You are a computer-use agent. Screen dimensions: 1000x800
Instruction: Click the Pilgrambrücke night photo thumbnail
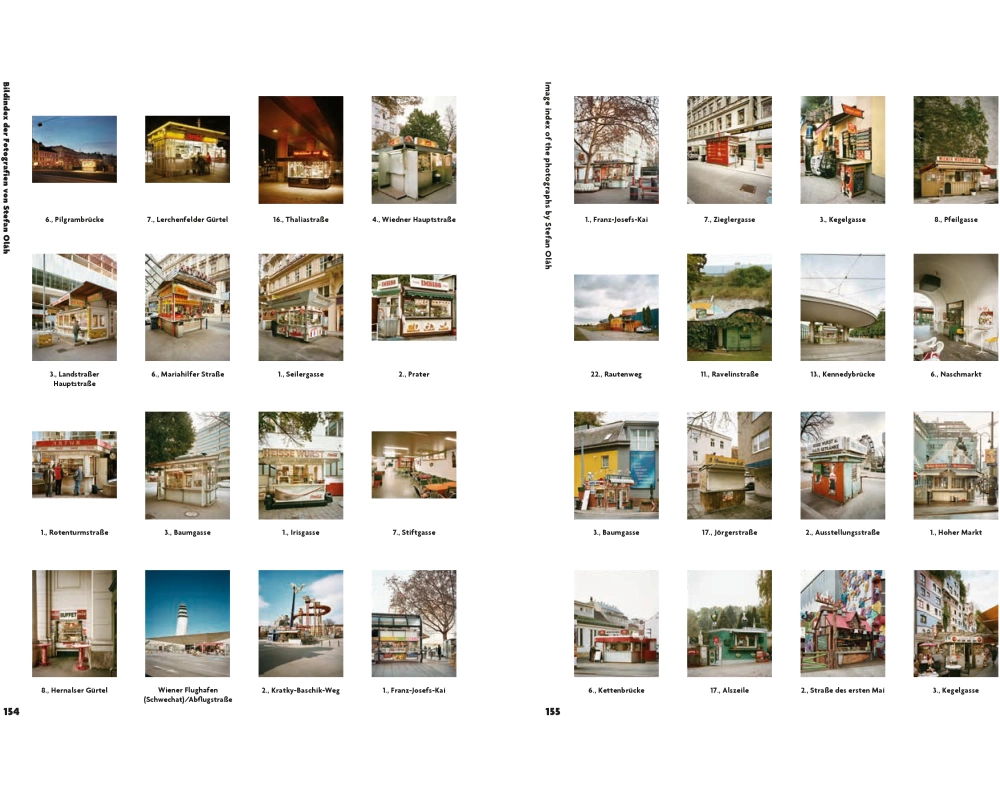click(x=74, y=149)
